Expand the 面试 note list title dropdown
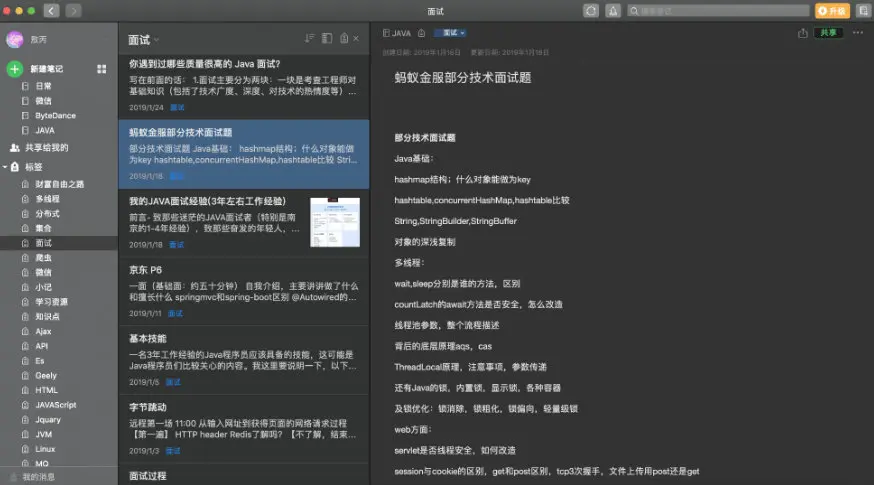 click(x=144, y=40)
